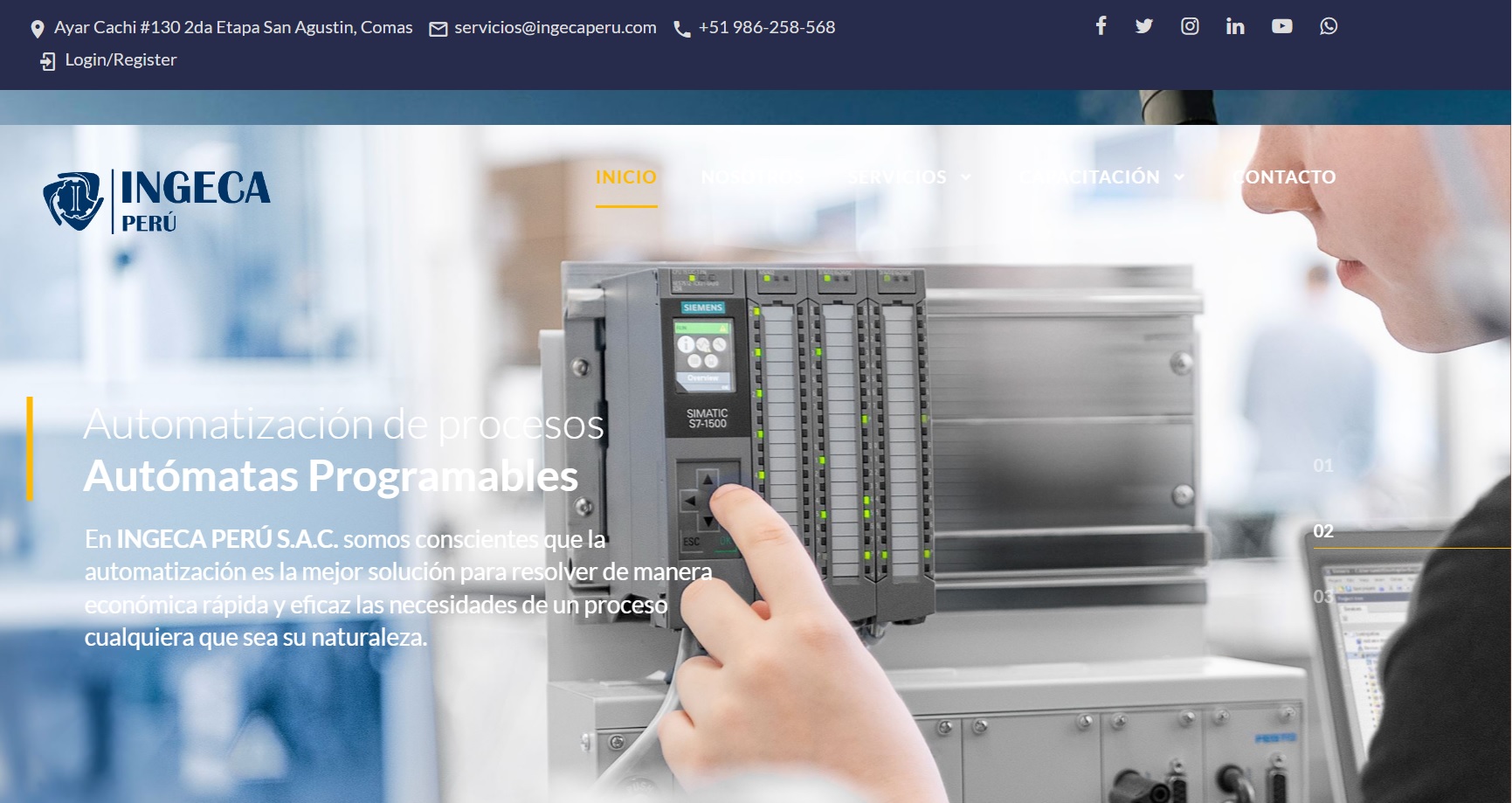Viewport: 1512px width, 803px height.
Task: Click the Login/Register link
Action: 121,60
